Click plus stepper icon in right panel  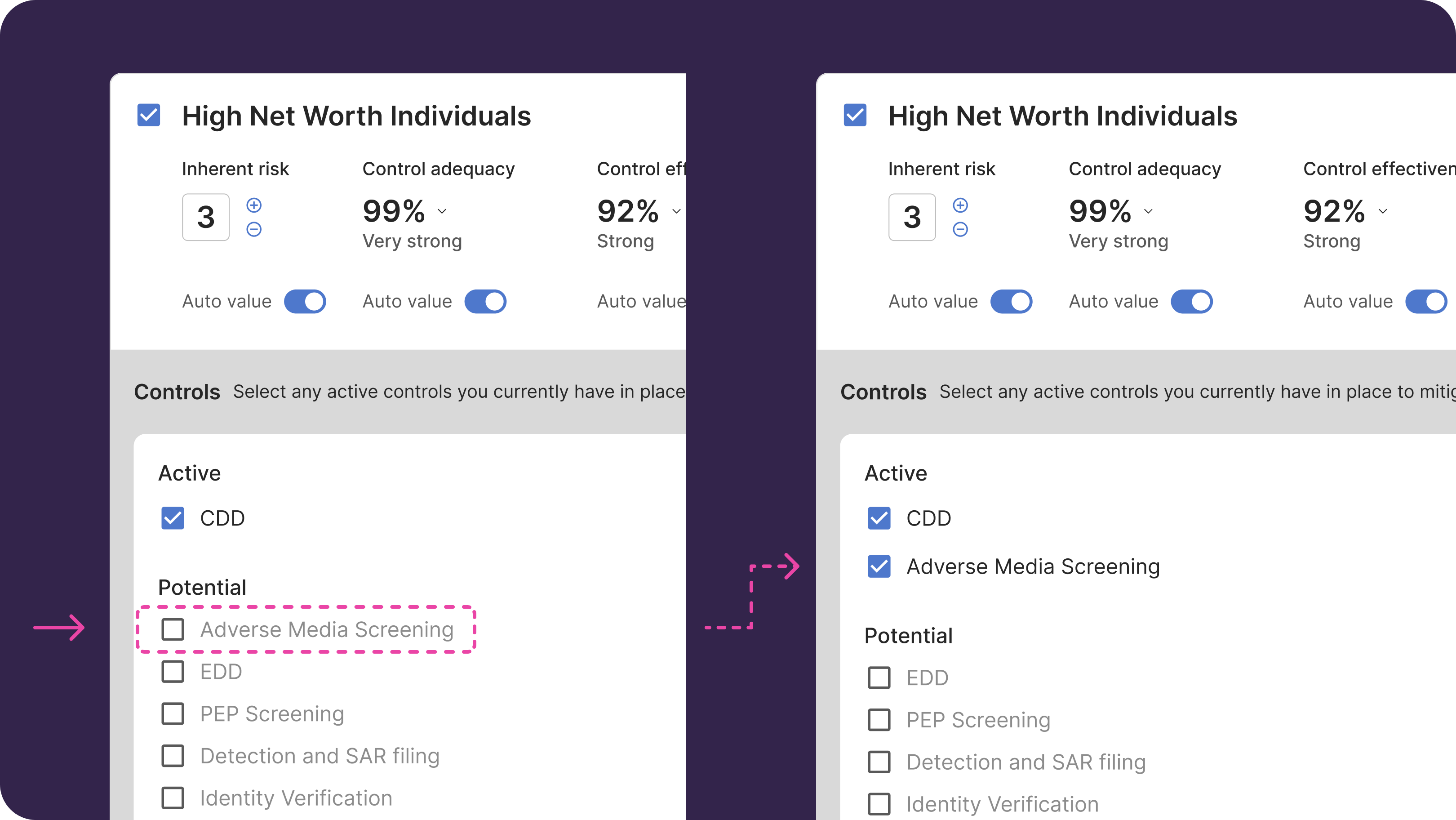click(x=960, y=205)
